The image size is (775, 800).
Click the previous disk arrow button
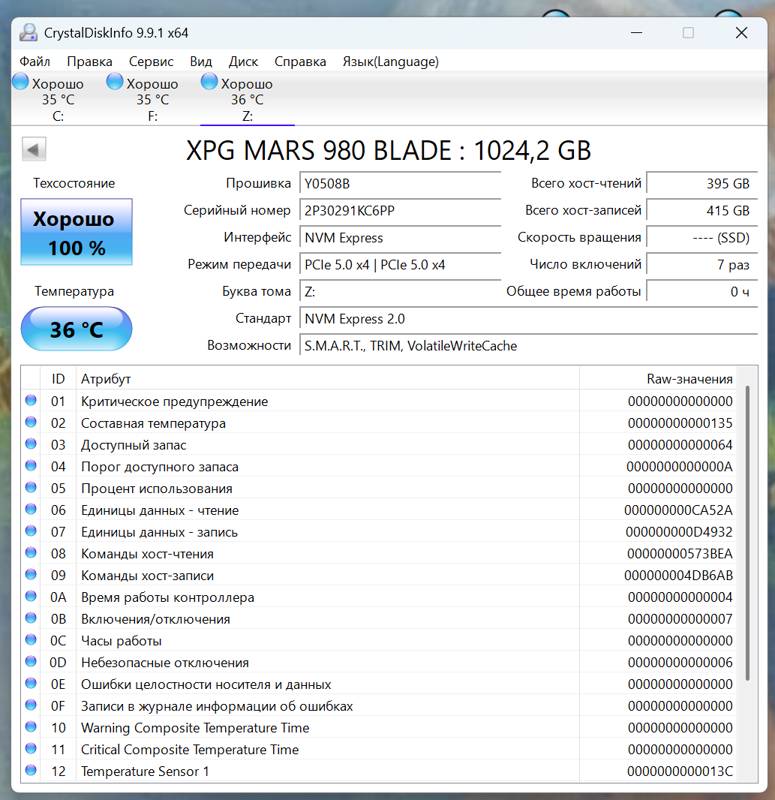click(x=34, y=150)
